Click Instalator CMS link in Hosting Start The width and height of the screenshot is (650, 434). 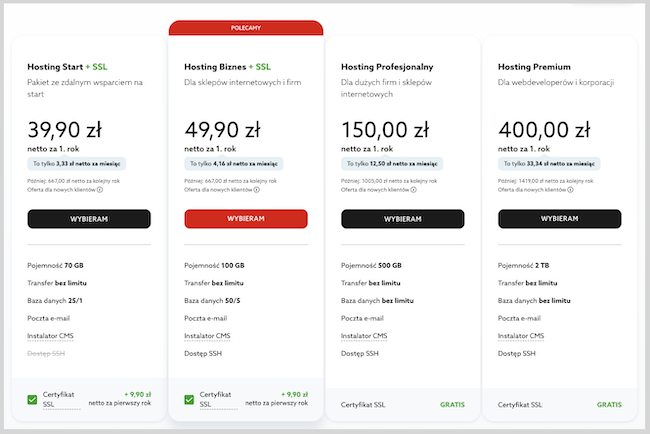pyautogui.click(x=50, y=336)
